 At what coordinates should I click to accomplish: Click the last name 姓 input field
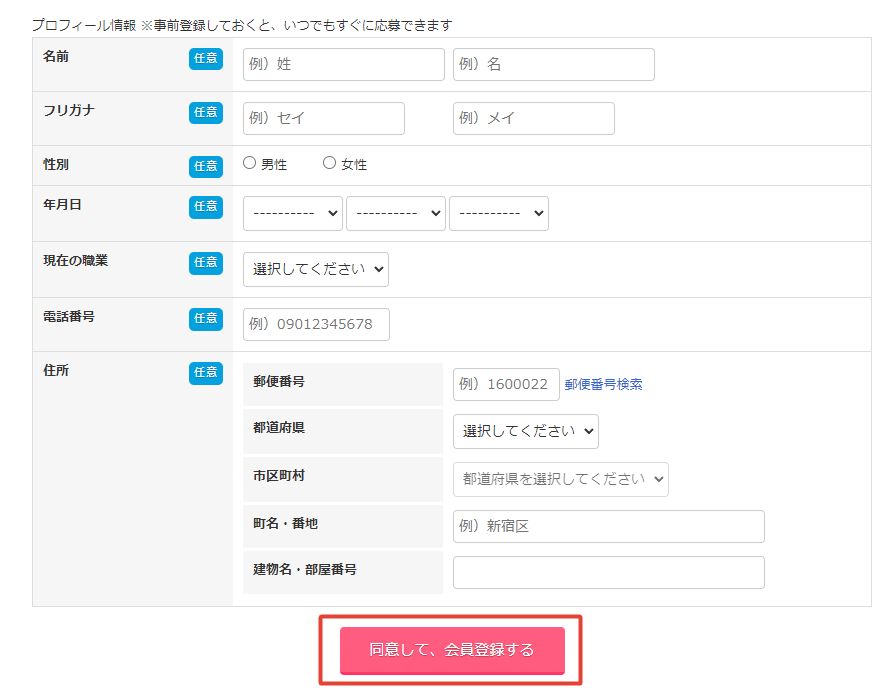click(343, 64)
